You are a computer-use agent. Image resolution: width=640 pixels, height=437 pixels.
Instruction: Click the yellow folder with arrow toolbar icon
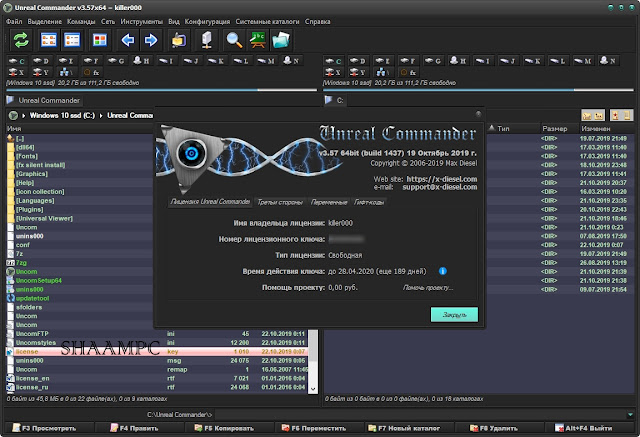pos(178,40)
